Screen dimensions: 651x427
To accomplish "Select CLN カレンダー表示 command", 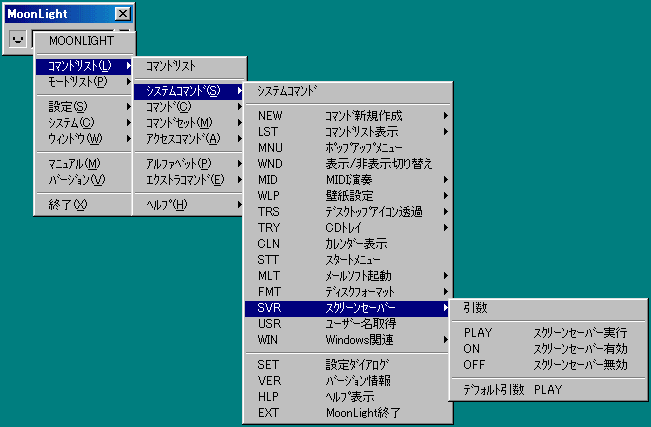I will (x=348, y=243).
